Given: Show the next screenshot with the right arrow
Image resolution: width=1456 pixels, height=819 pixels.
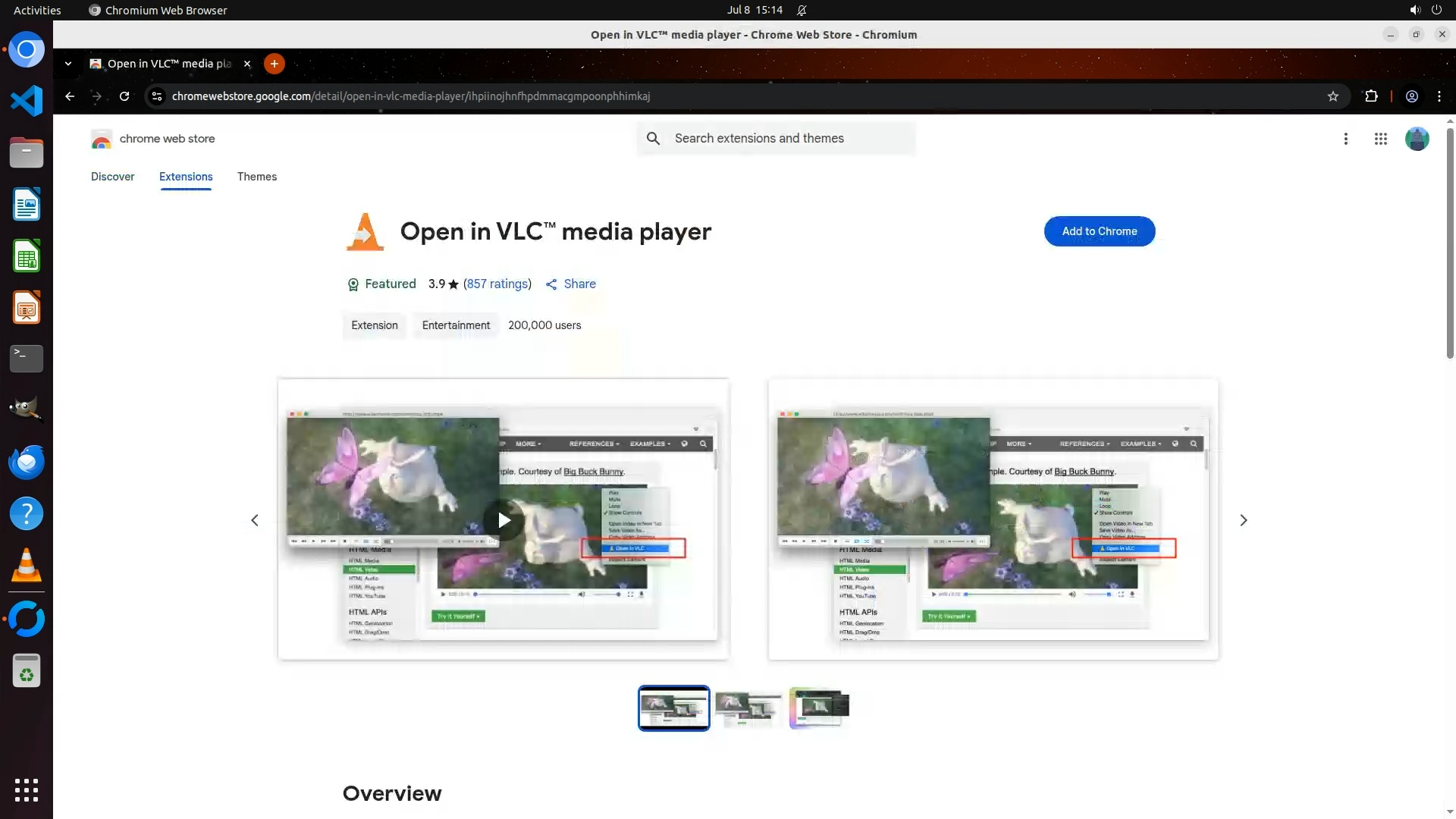Looking at the screenshot, I should coord(1243,520).
